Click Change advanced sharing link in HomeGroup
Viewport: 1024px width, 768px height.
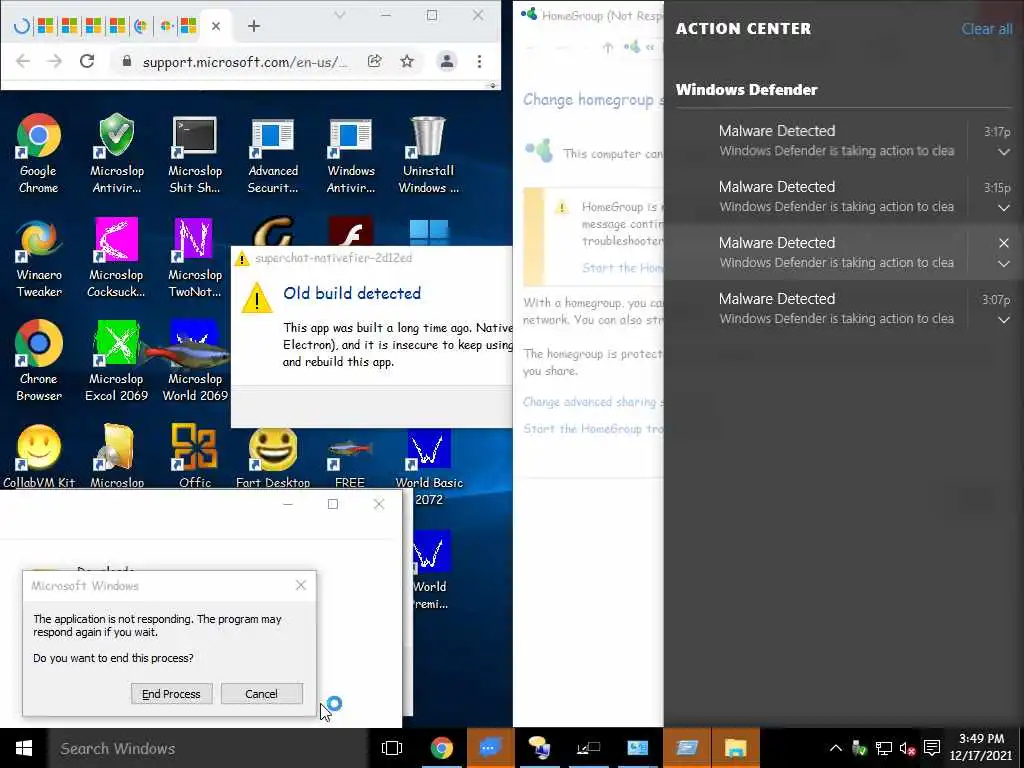[x=592, y=402]
